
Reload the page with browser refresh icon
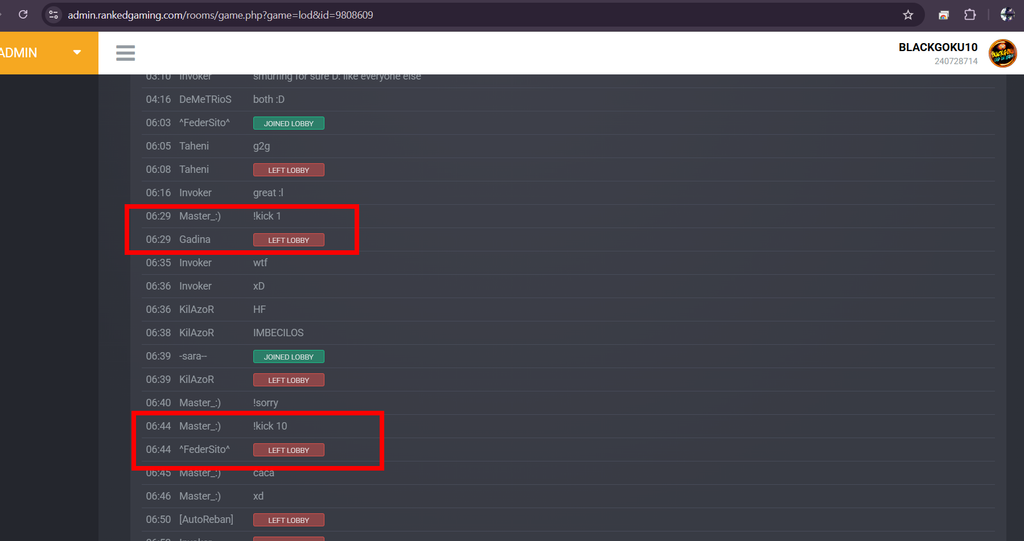tap(23, 14)
